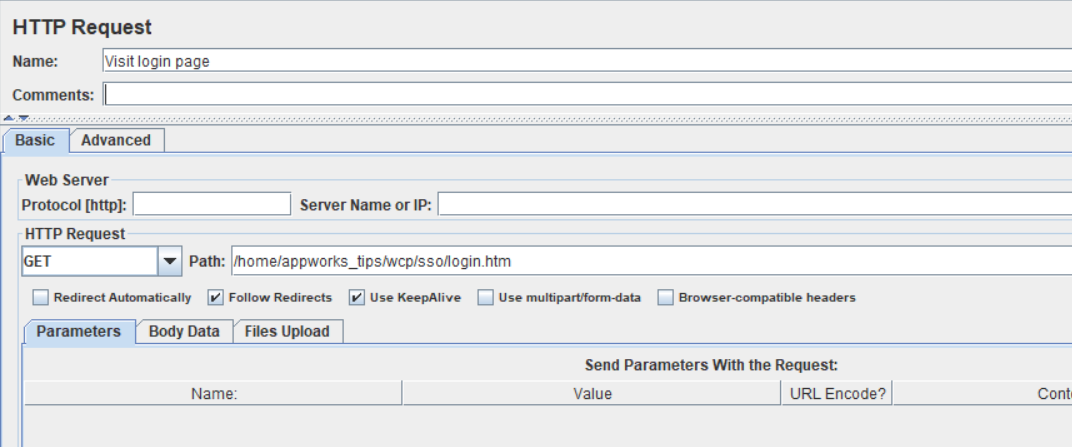Focus the Comments text field
Image resolution: width=1072 pixels, height=447 pixels.
586,94
